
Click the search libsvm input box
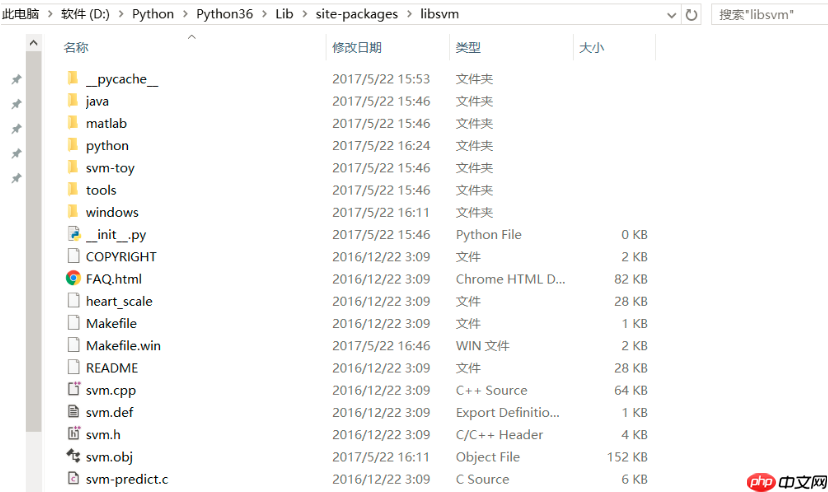pyautogui.click(x=770, y=15)
